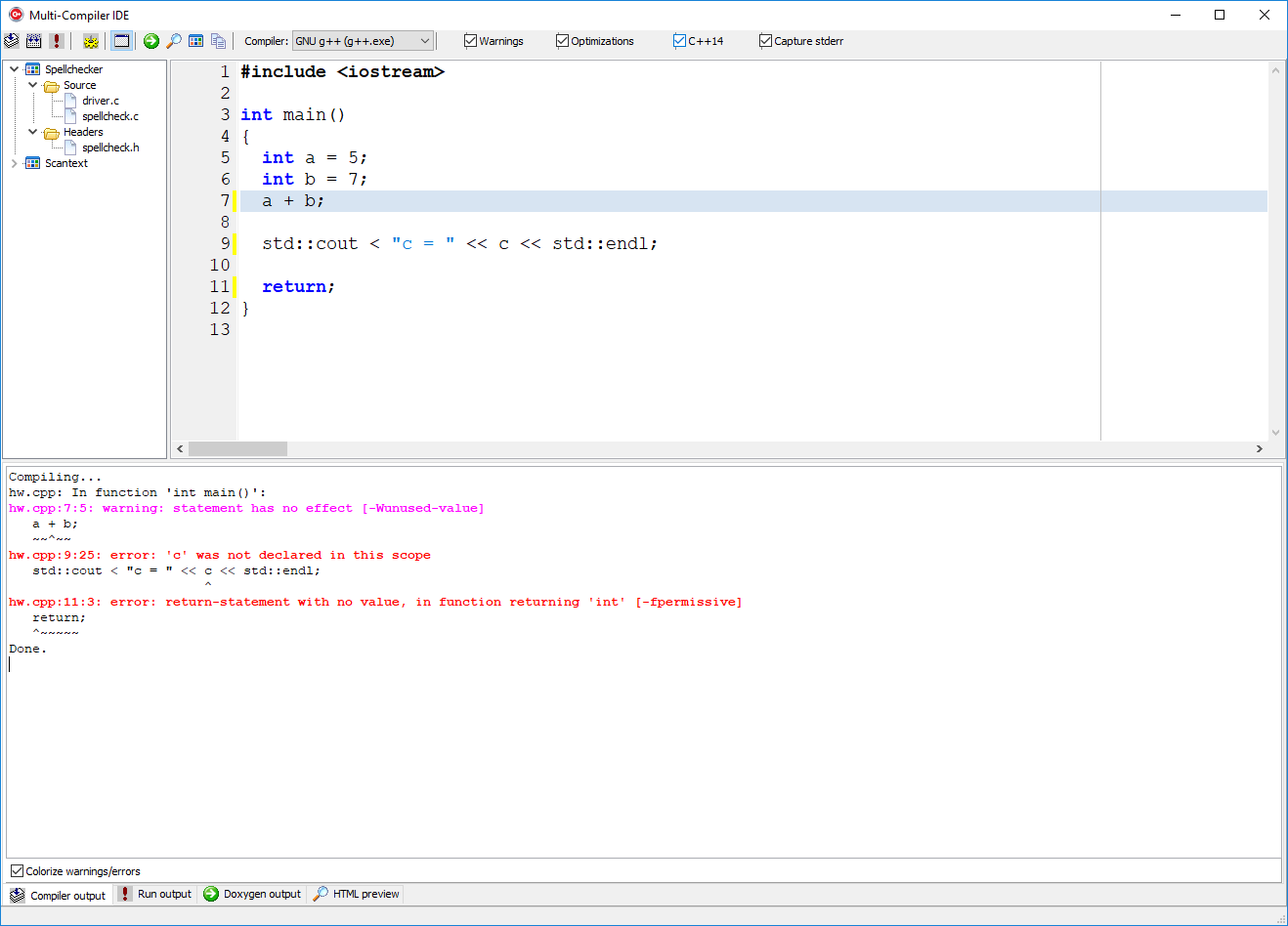
Task: Click the editor's horizontal scrollbar thumb
Action: tap(237, 448)
